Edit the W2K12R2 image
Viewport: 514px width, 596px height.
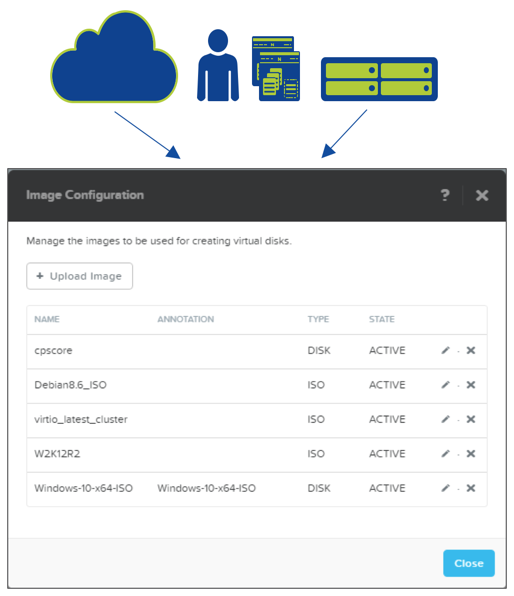pos(445,453)
